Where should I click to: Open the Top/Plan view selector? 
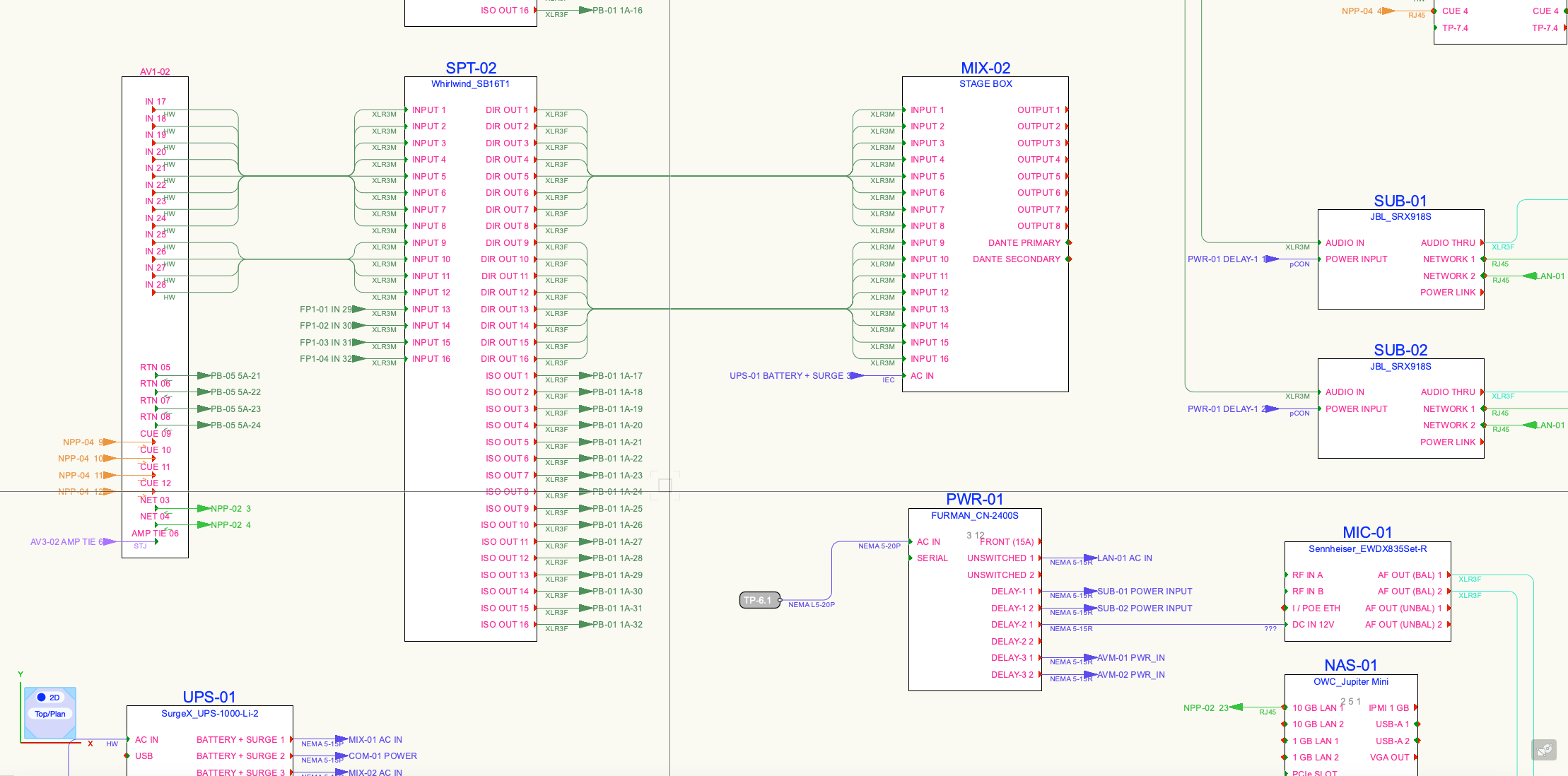[x=50, y=714]
